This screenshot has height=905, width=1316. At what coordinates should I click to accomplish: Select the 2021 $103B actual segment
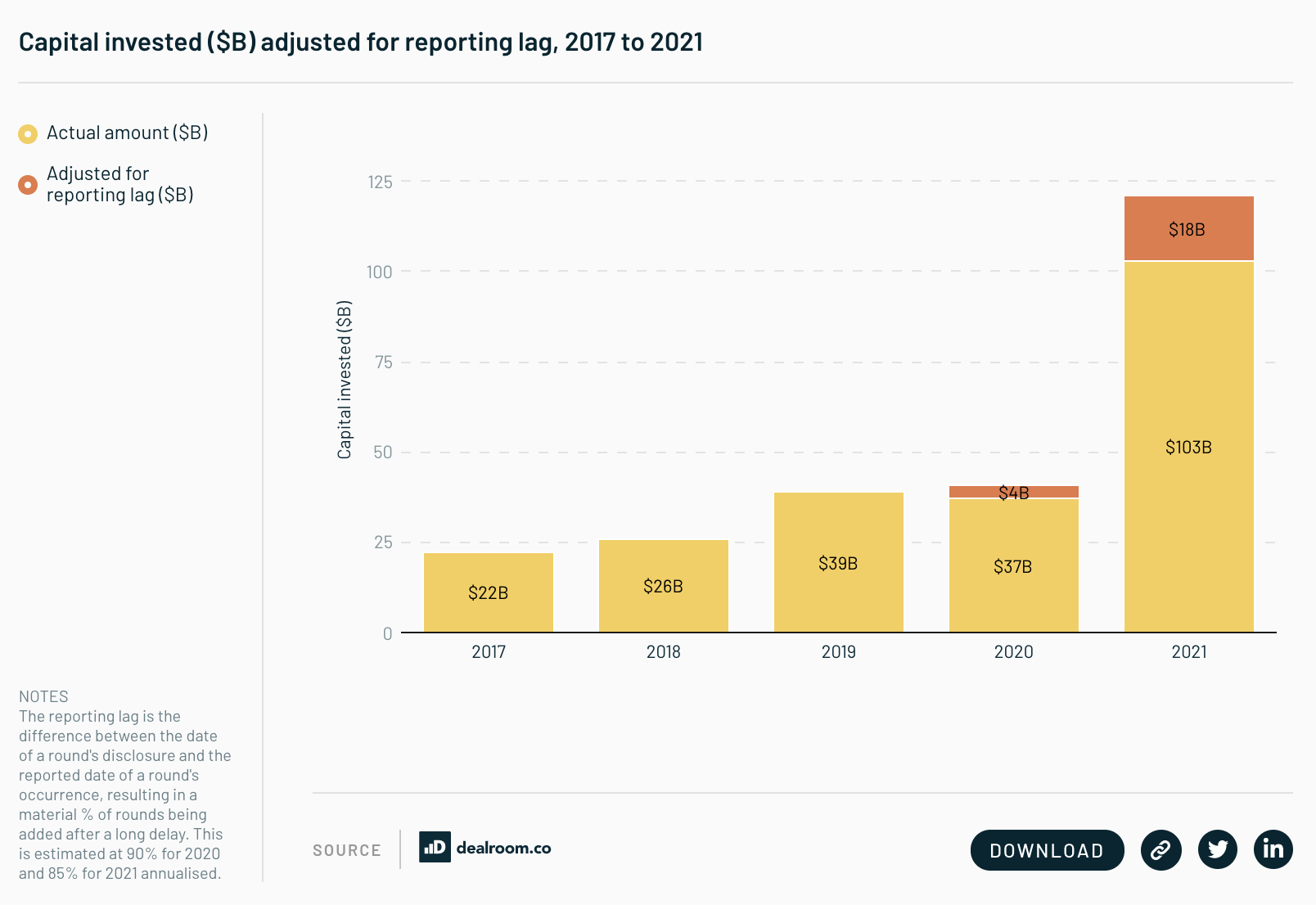tap(1188, 447)
